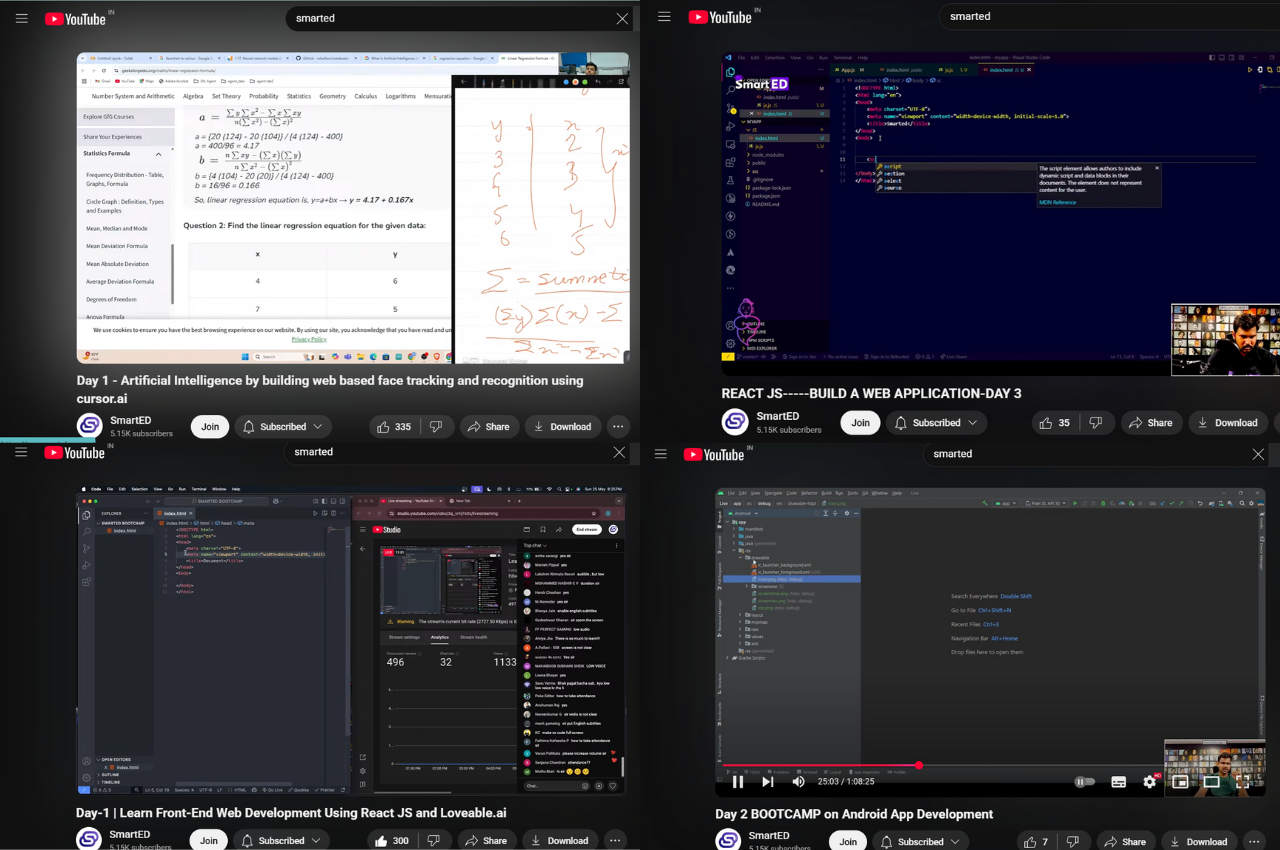
Task: Expand Subscribed dropdown under Artificial Intelligence Day 1 video
Action: click(281, 427)
